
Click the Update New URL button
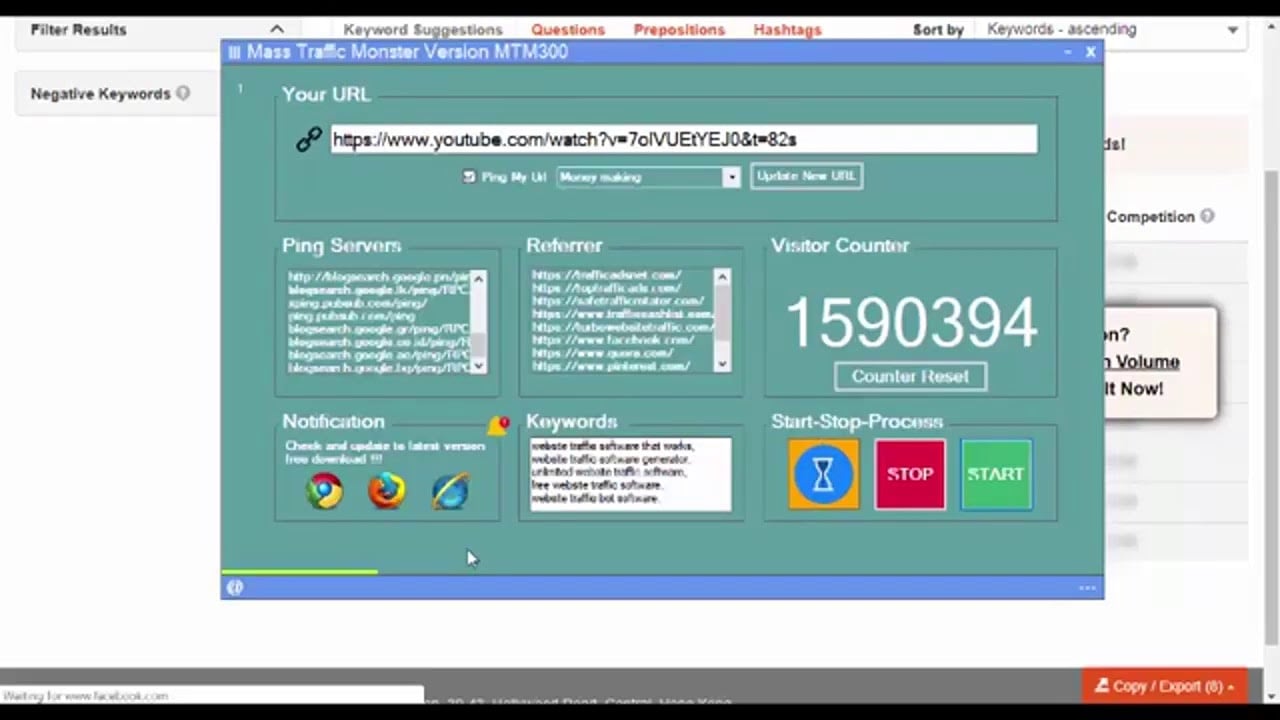click(x=805, y=175)
